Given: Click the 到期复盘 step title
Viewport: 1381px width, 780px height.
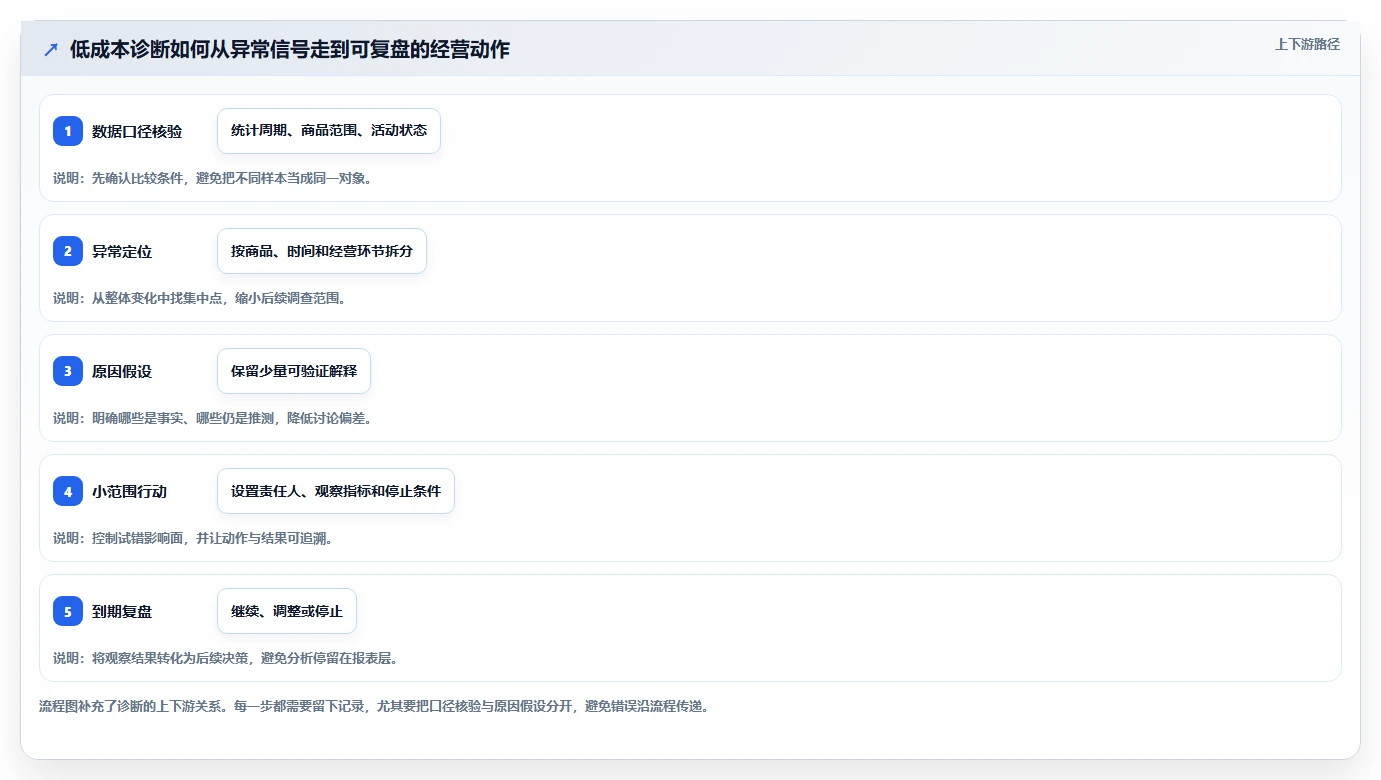Looking at the screenshot, I should (122, 612).
